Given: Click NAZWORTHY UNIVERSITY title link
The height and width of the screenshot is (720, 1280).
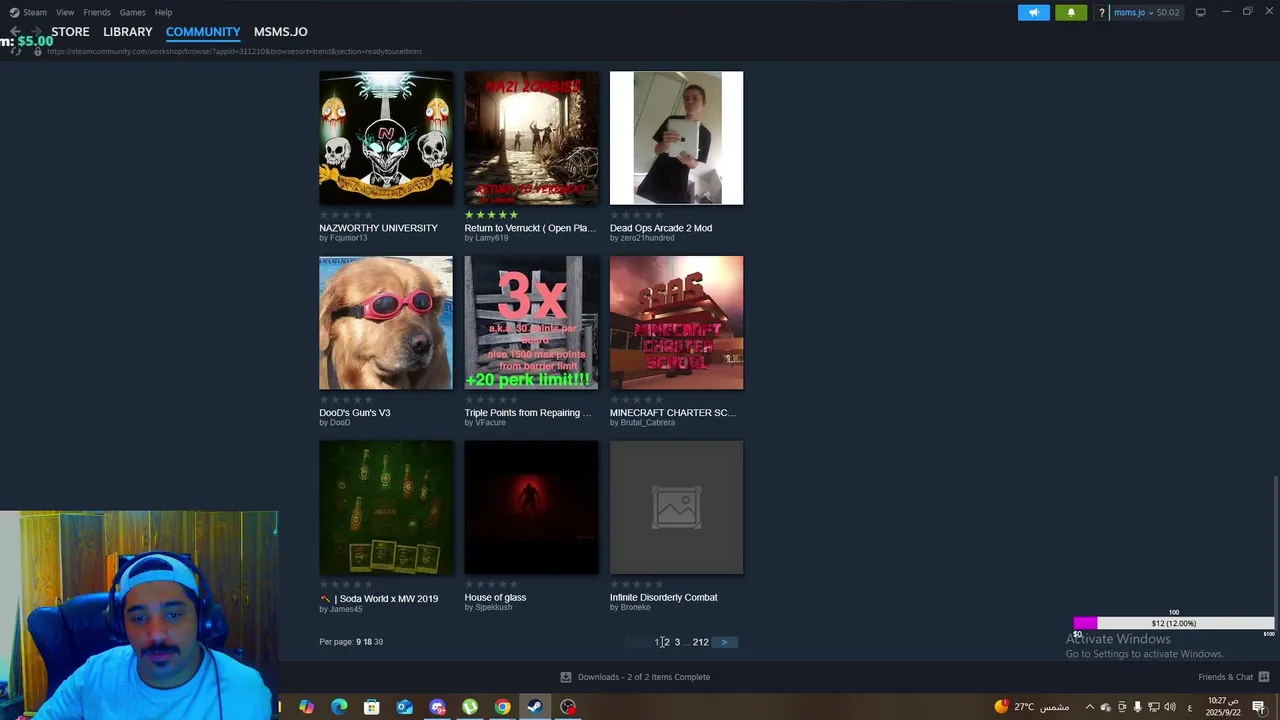Looking at the screenshot, I should pos(378,228).
